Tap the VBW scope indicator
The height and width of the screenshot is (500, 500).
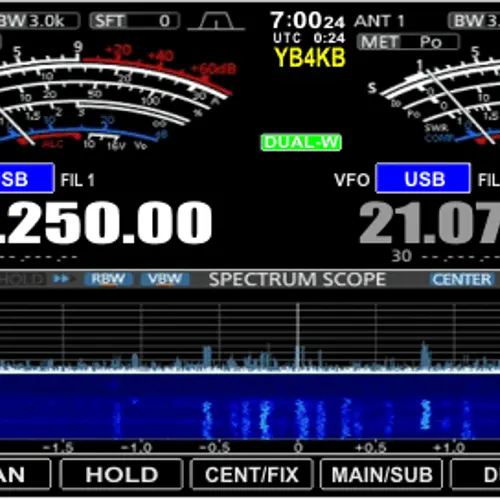click(x=165, y=279)
